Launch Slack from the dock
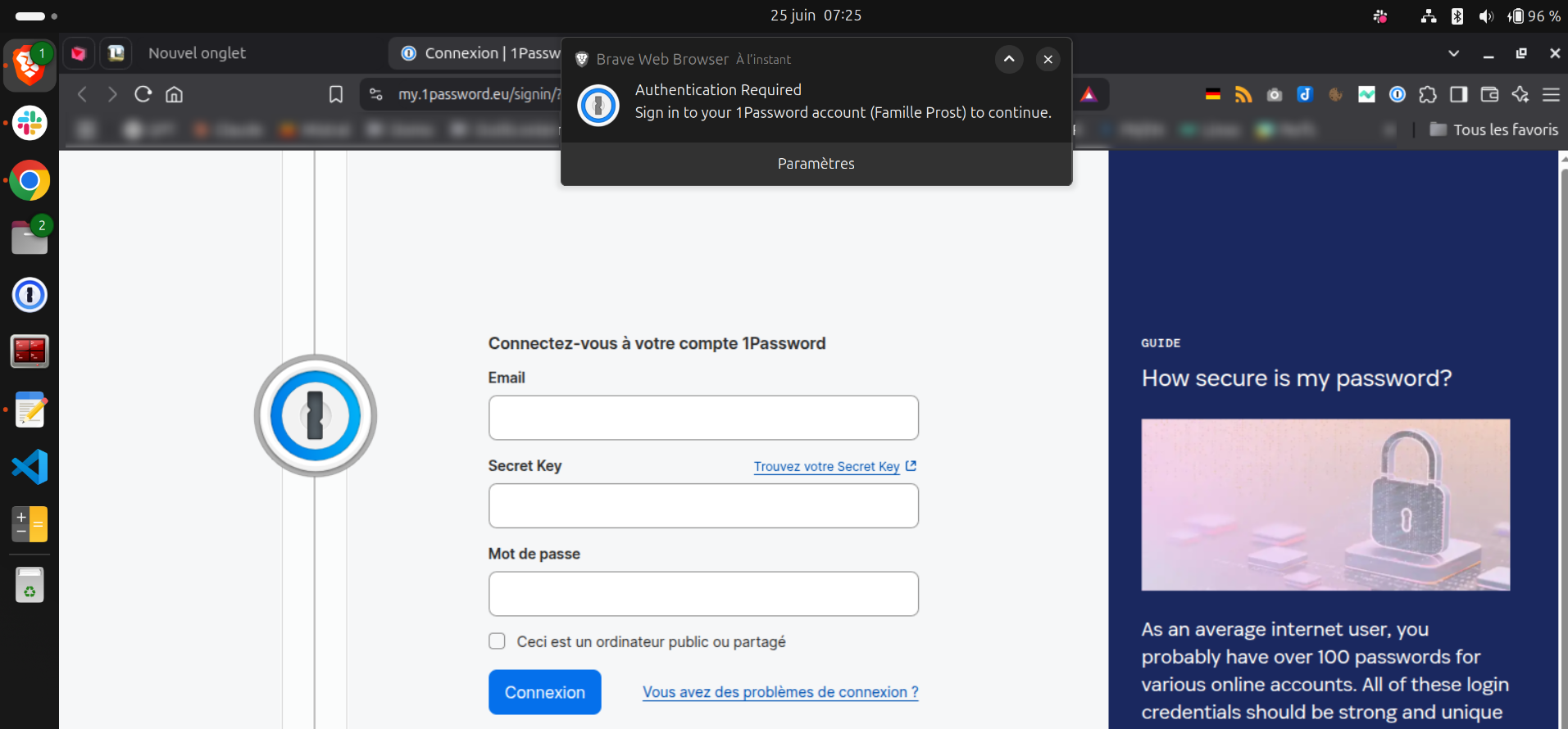Viewport: 1568px width, 729px height. 30,123
